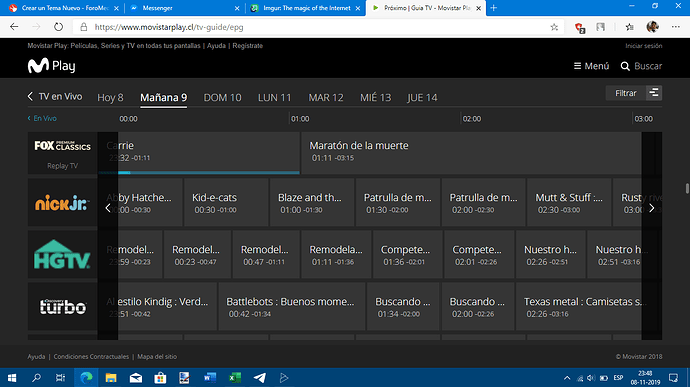The width and height of the screenshot is (690, 387).
Task: Open Telegram from the taskbar
Action: (260, 378)
